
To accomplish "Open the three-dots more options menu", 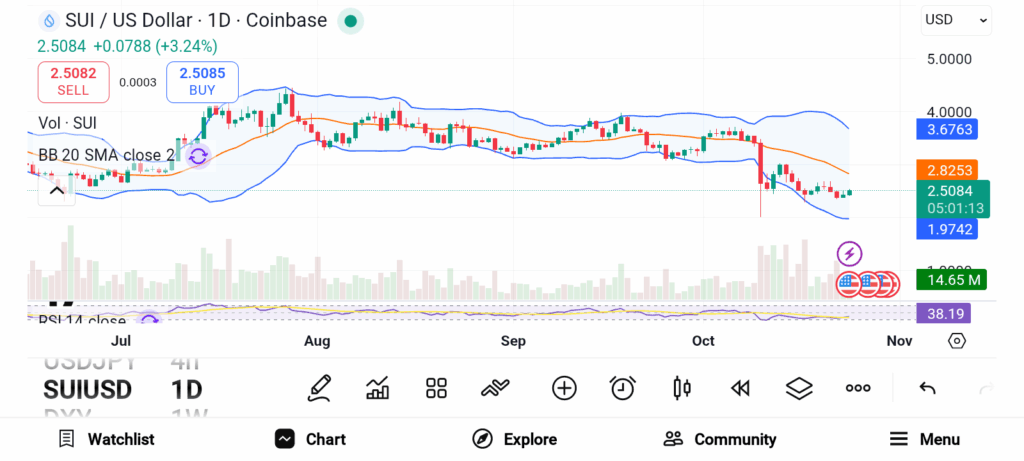I will 858,388.
